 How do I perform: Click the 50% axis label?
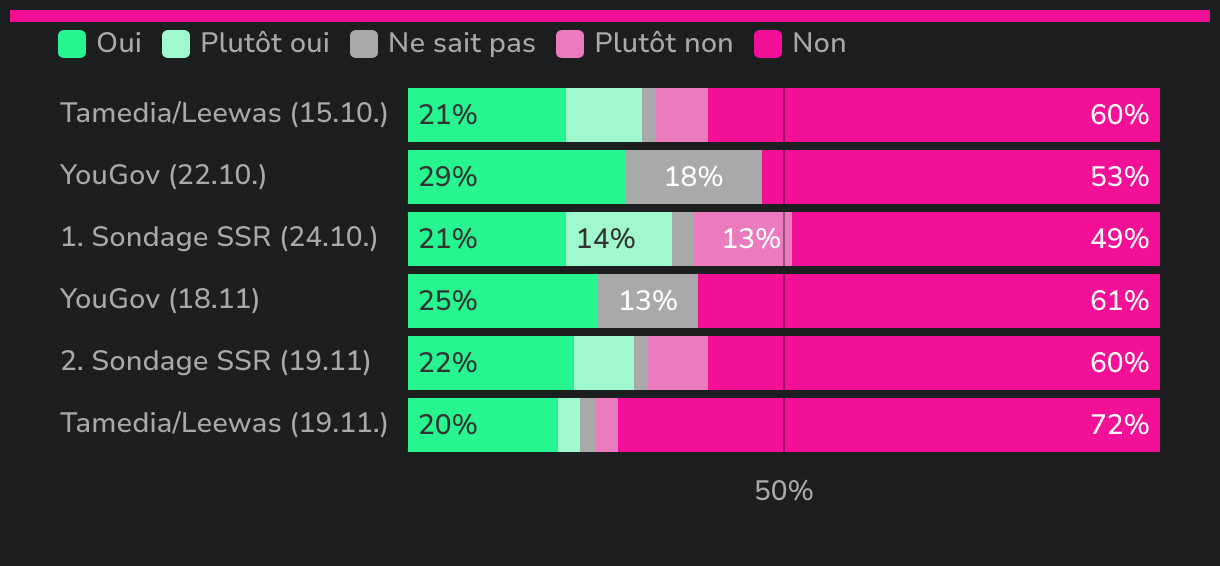pos(784,491)
